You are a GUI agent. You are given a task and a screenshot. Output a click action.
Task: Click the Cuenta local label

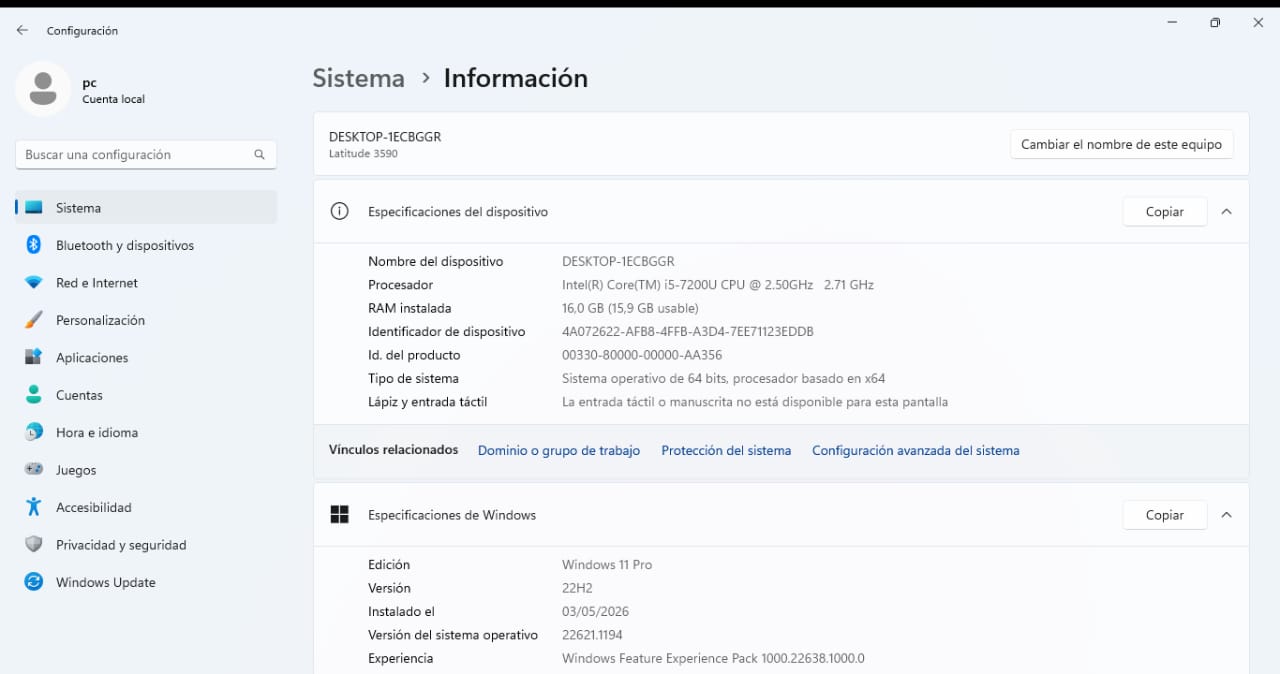pos(114,99)
